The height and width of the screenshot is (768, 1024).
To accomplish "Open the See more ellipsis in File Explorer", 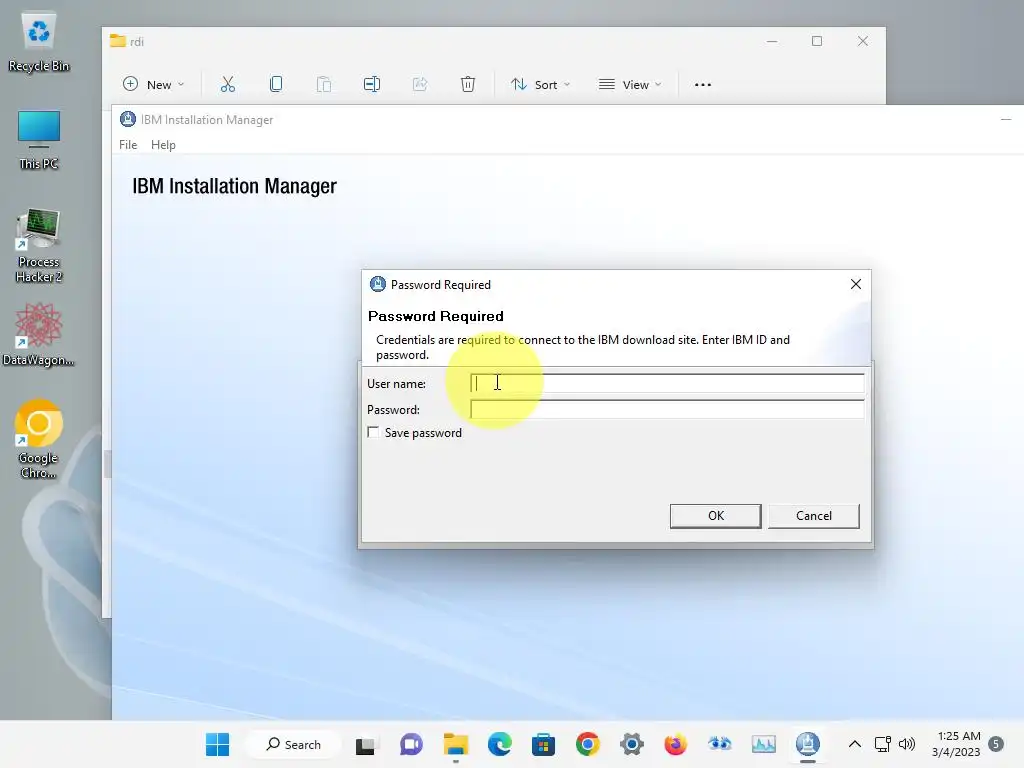I will coord(703,84).
